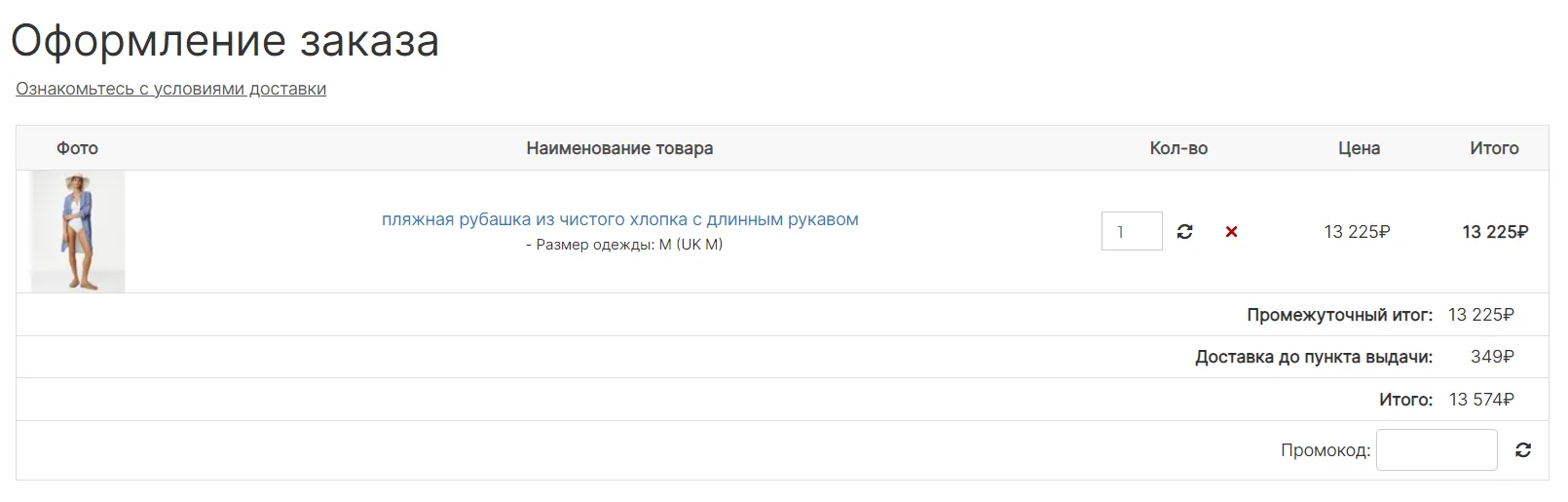
Task: Click into the Промокод input field
Action: click(x=1437, y=450)
